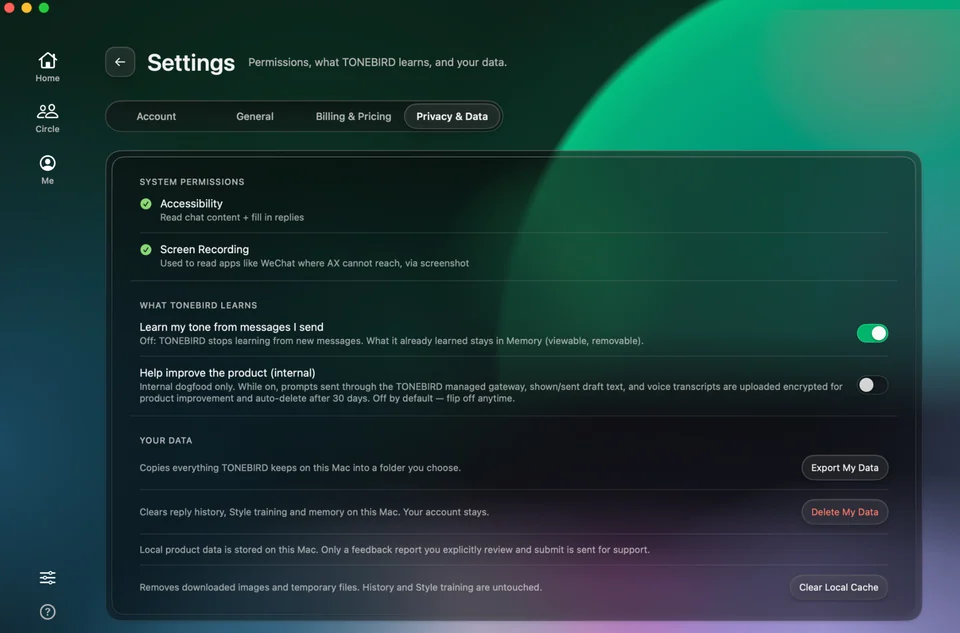
Task: Click the Settings page title
Action: [x=191, y=62]
